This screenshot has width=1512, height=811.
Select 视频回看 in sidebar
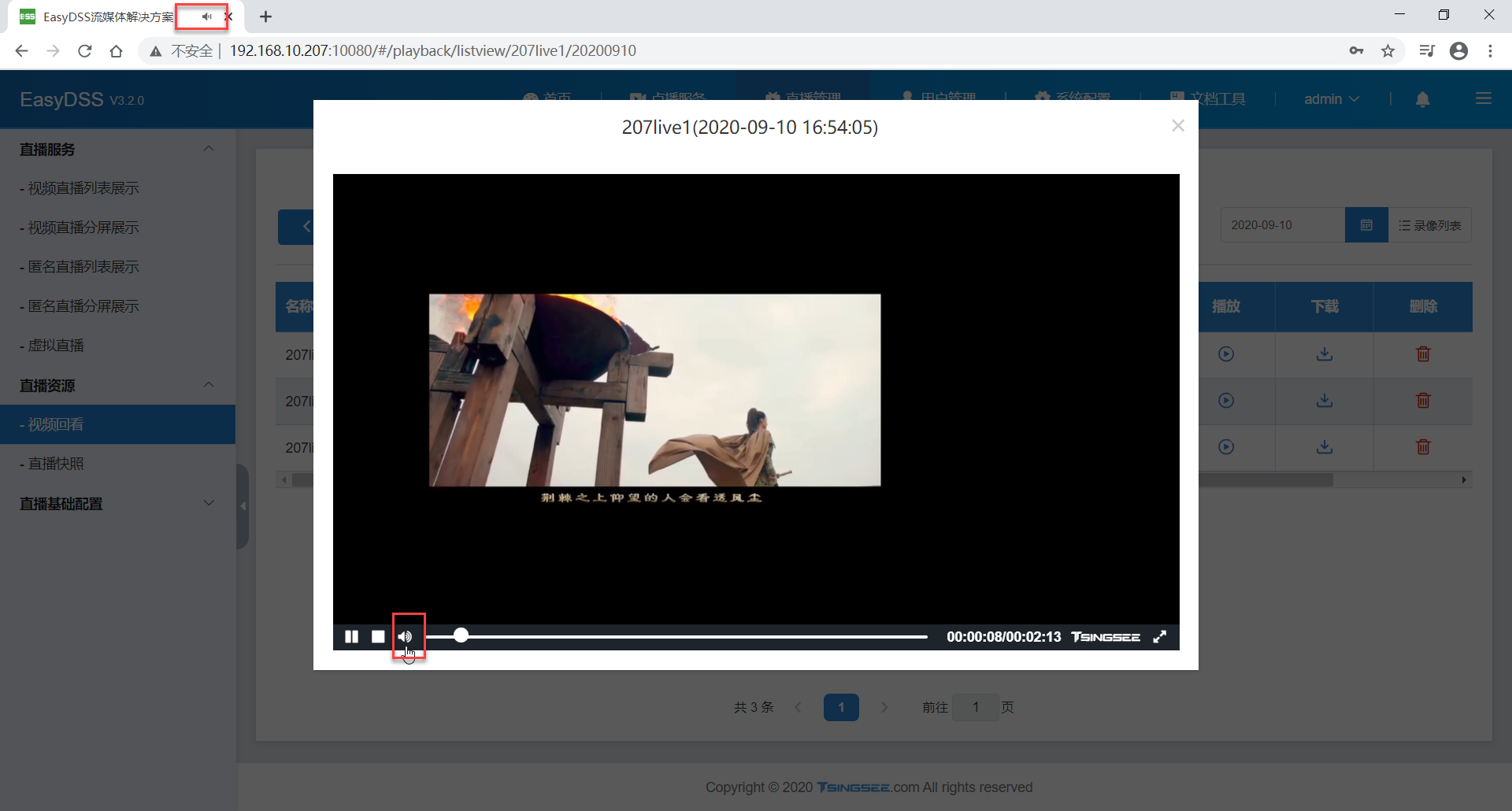117,424
